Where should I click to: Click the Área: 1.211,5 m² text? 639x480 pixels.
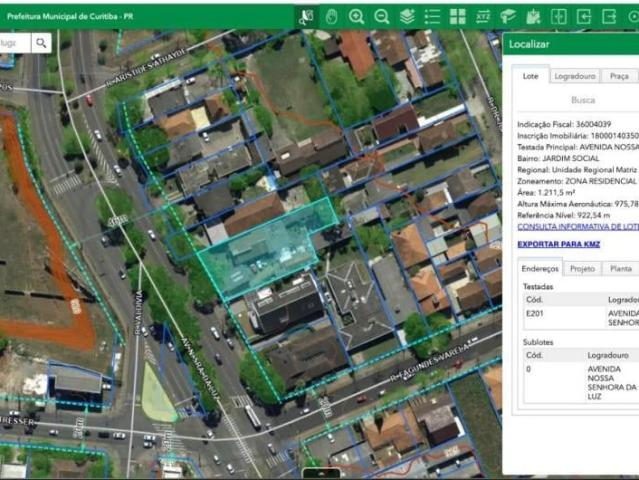[546, 193]
